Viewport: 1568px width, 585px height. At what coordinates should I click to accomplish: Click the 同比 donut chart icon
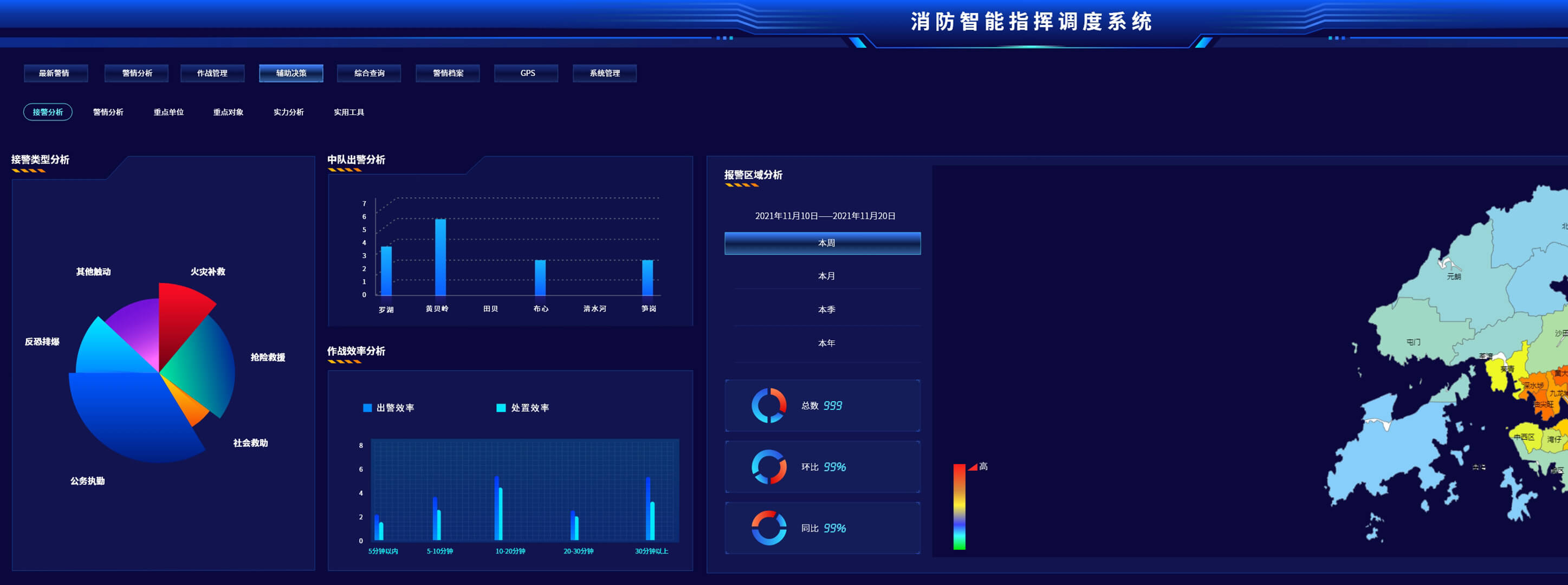click(769, 528)
